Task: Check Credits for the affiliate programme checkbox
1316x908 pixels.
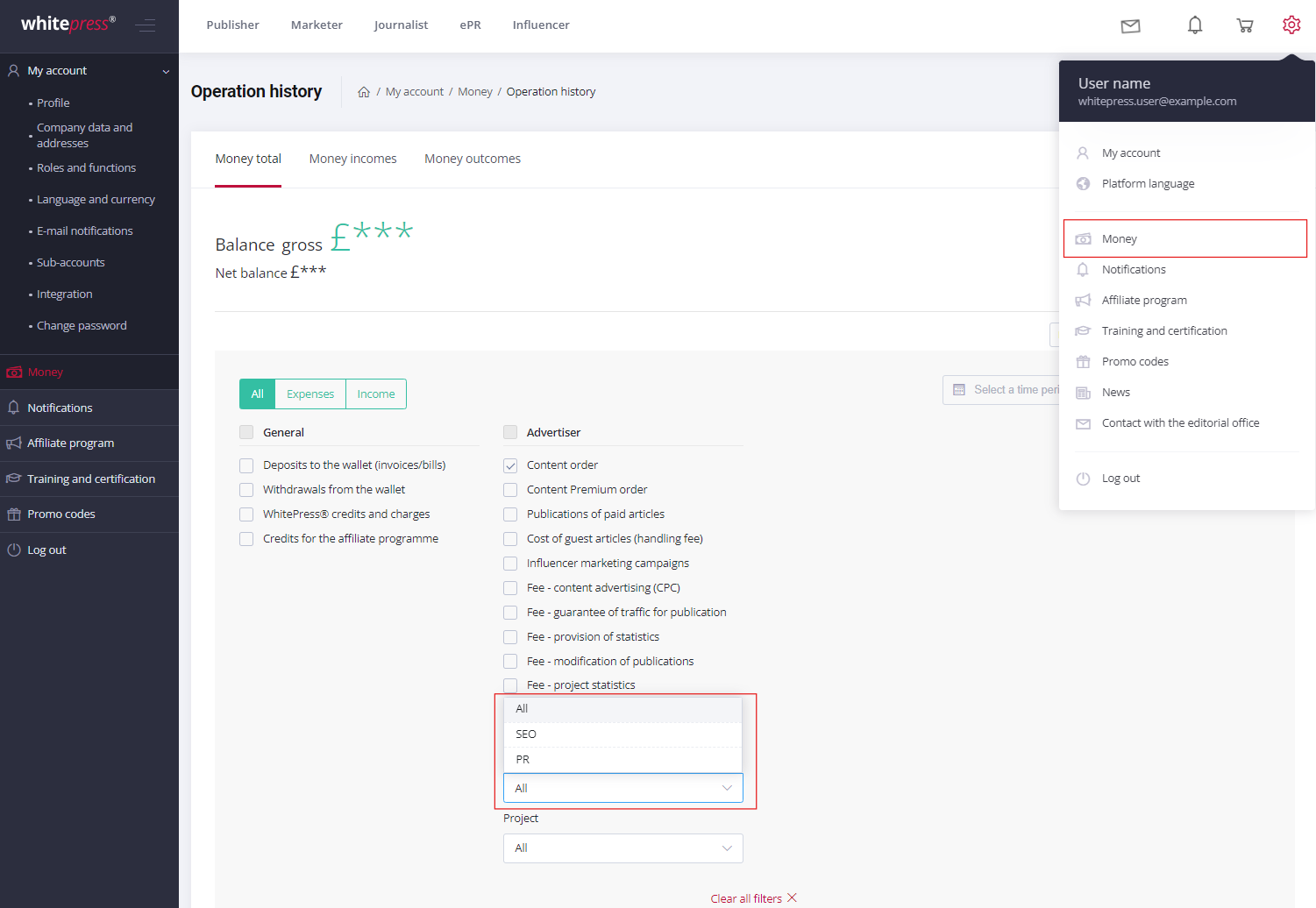Action: tap(246, 539)
